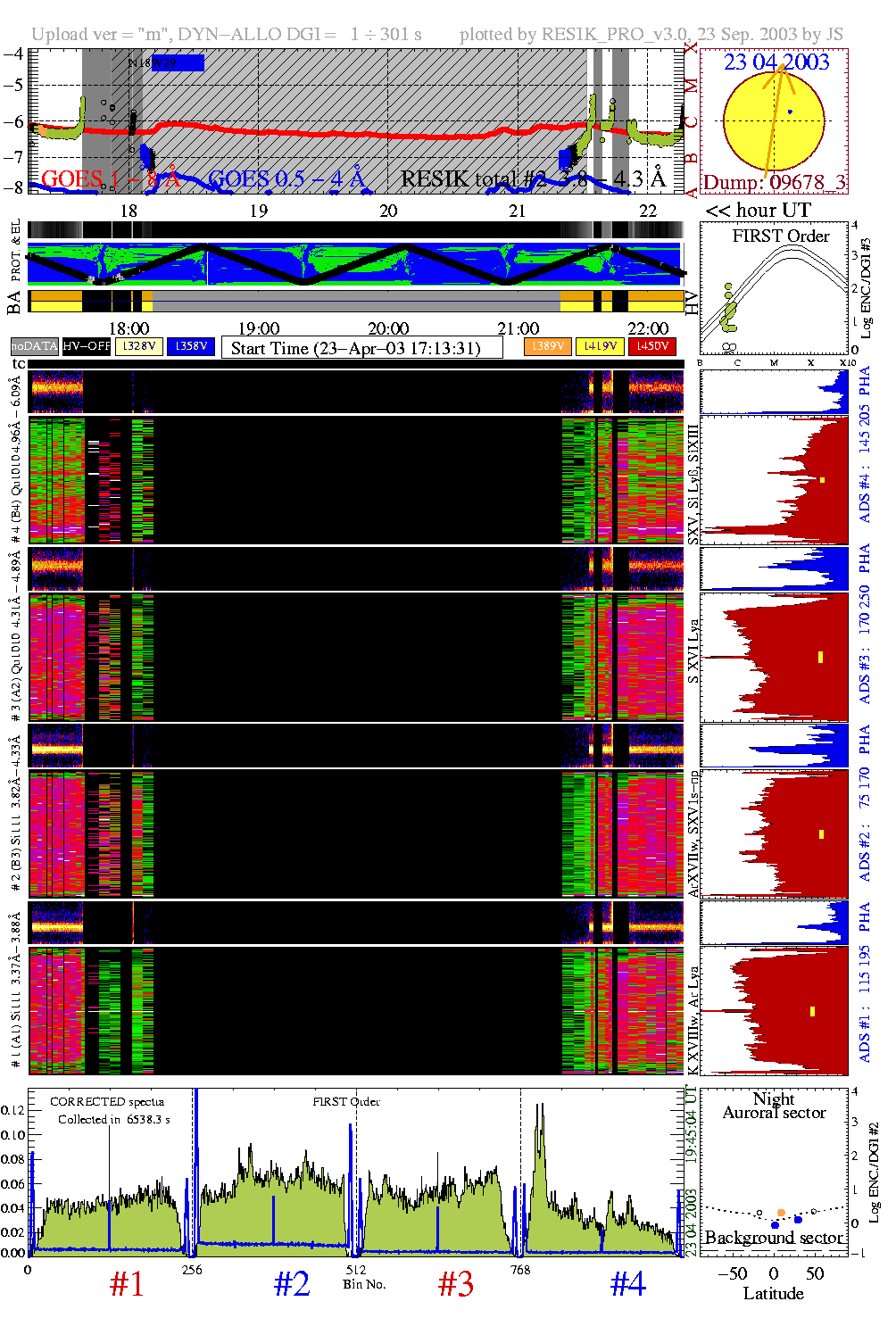Click the 1389V orange legend box
The width and height of the screenshot is (896, 1318).
pos(548,346)
